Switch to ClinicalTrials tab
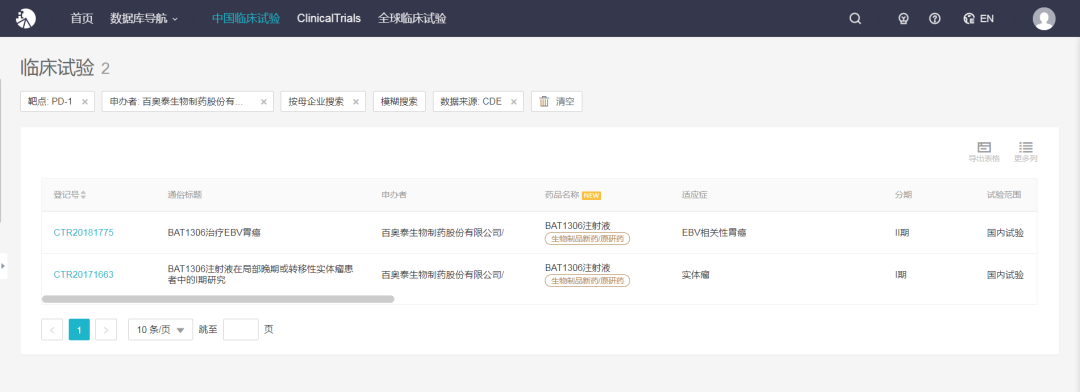 329,19
